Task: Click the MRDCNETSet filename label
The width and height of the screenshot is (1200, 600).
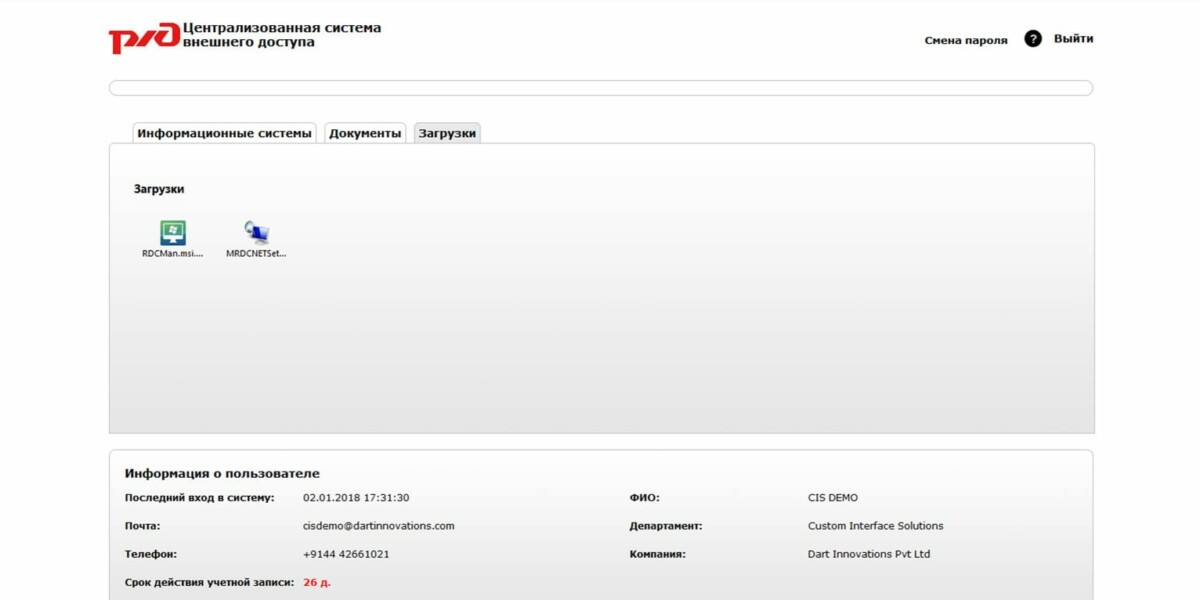Action: pos(255,253)
